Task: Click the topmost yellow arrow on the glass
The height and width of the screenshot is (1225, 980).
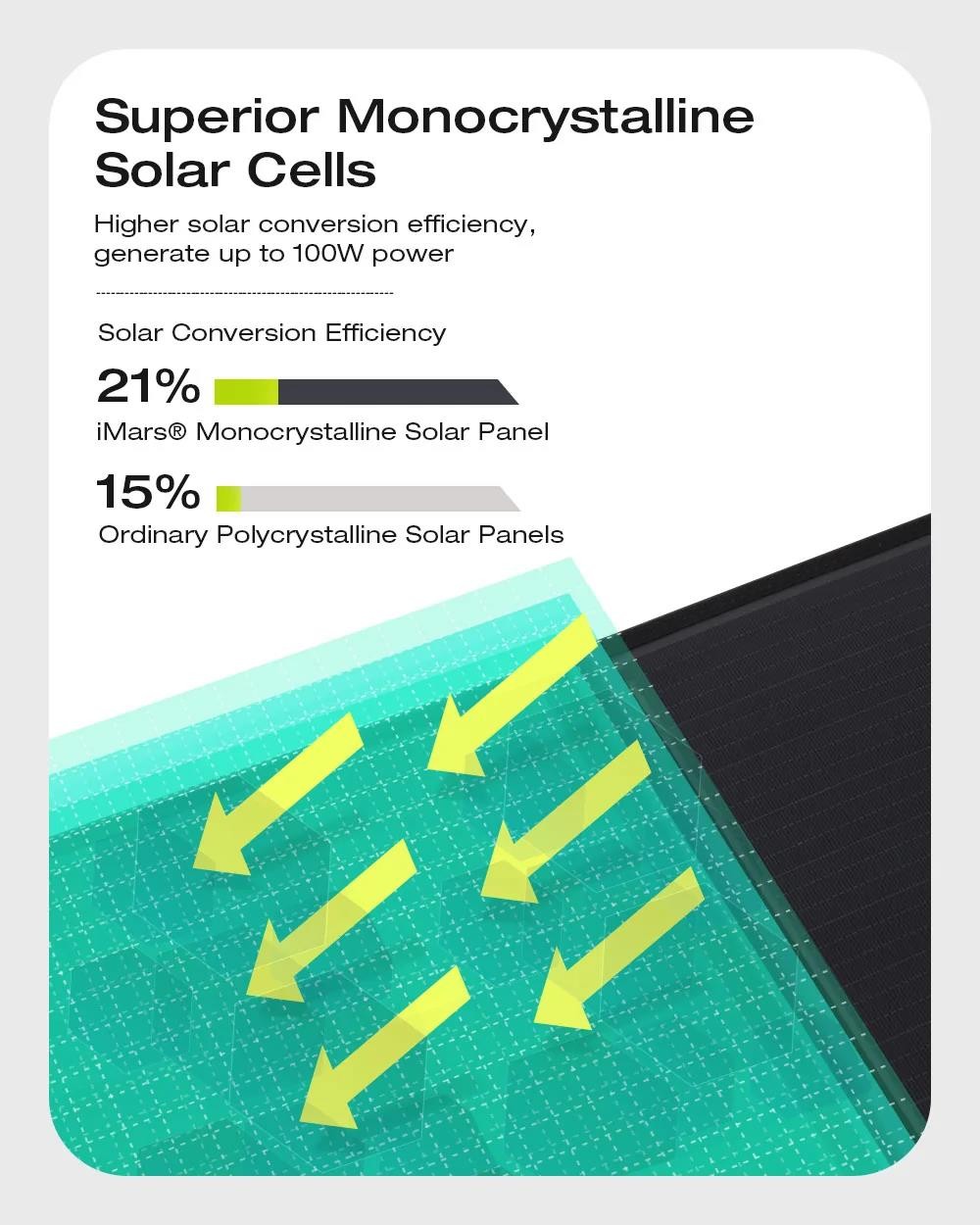Action: tap(511, 698)
